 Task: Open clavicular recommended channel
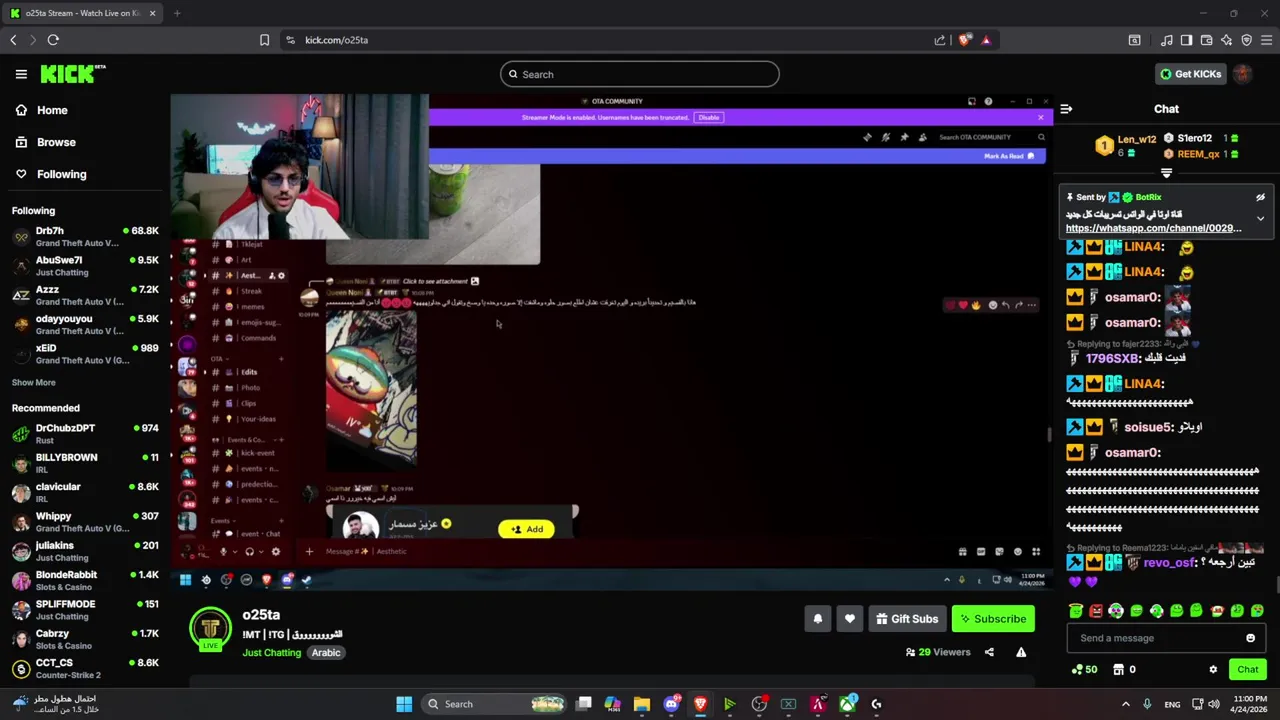coord(85,492)
